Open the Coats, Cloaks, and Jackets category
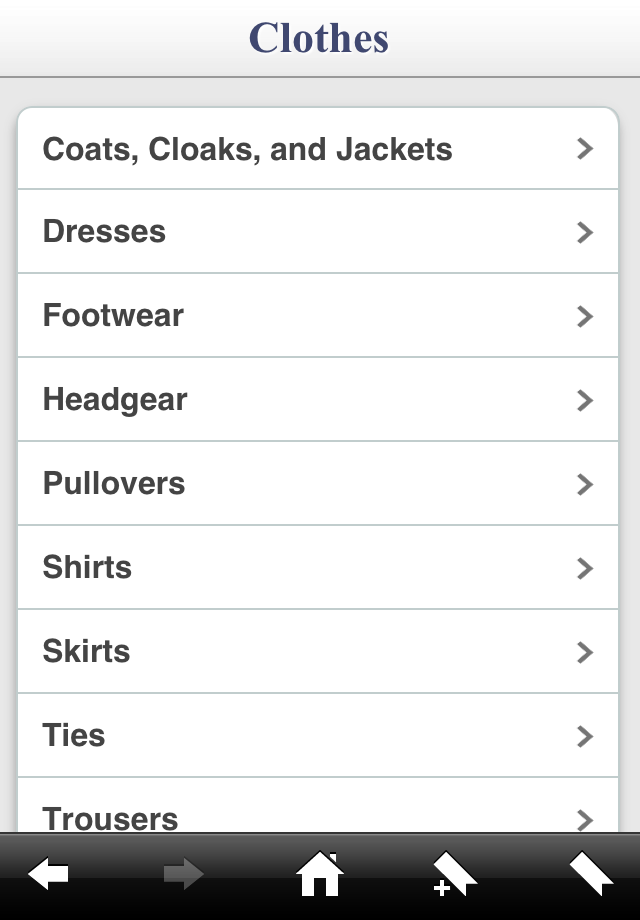This screenshot has height=920, width=640. click(x=318, y=148)
